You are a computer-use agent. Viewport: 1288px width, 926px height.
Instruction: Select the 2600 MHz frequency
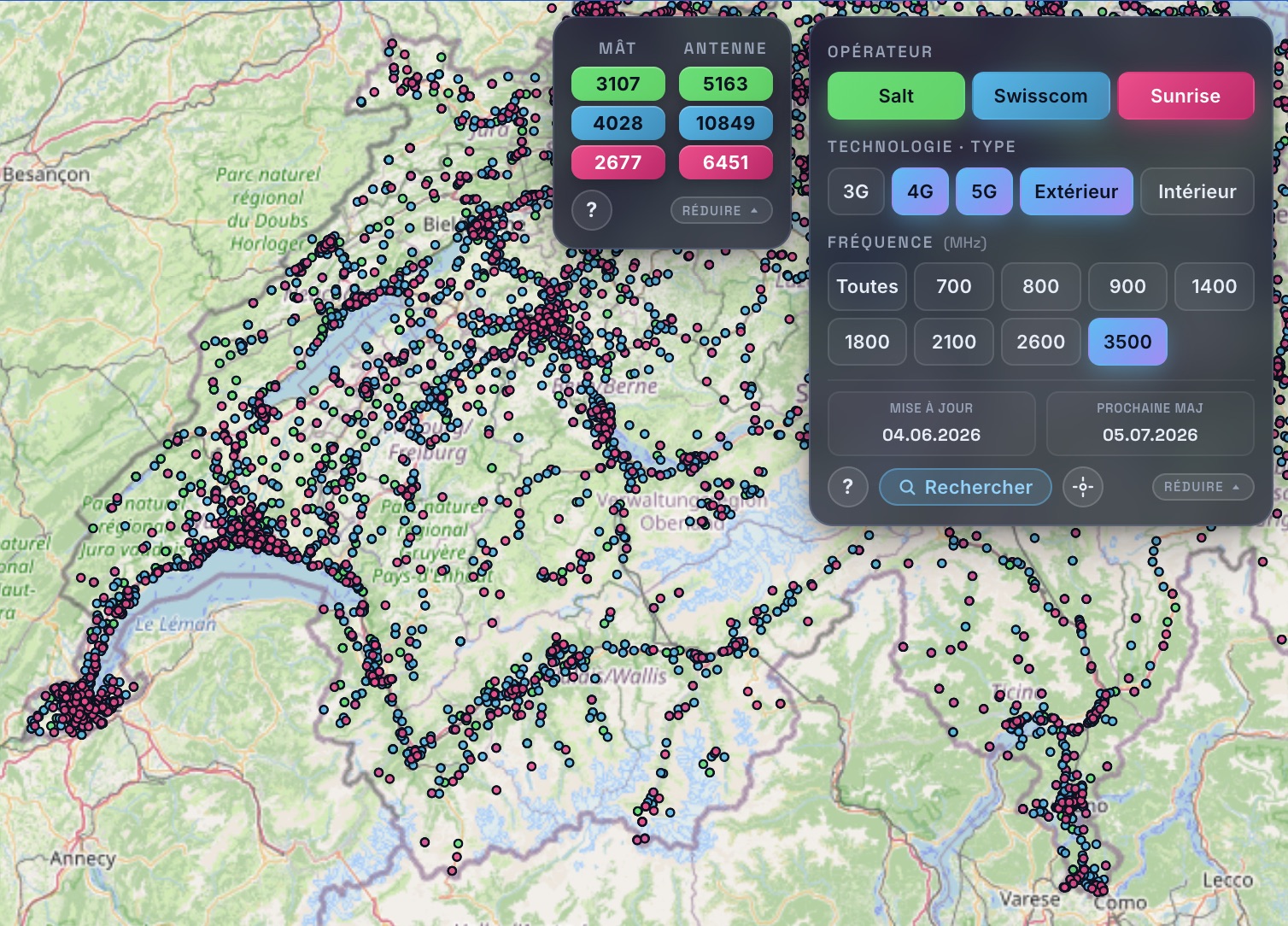tap(1040, 342)
